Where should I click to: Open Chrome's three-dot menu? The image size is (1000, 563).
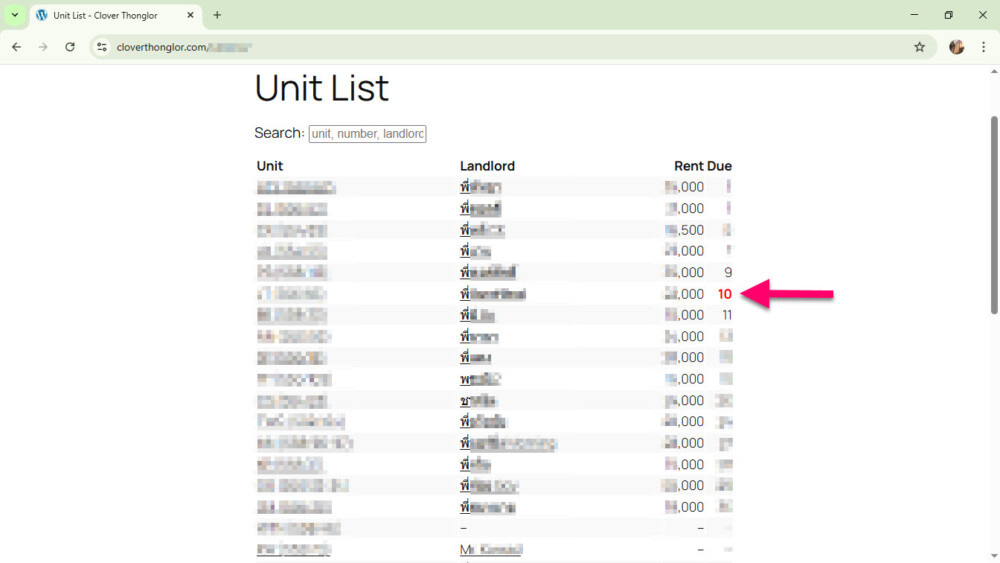(983, 47)
